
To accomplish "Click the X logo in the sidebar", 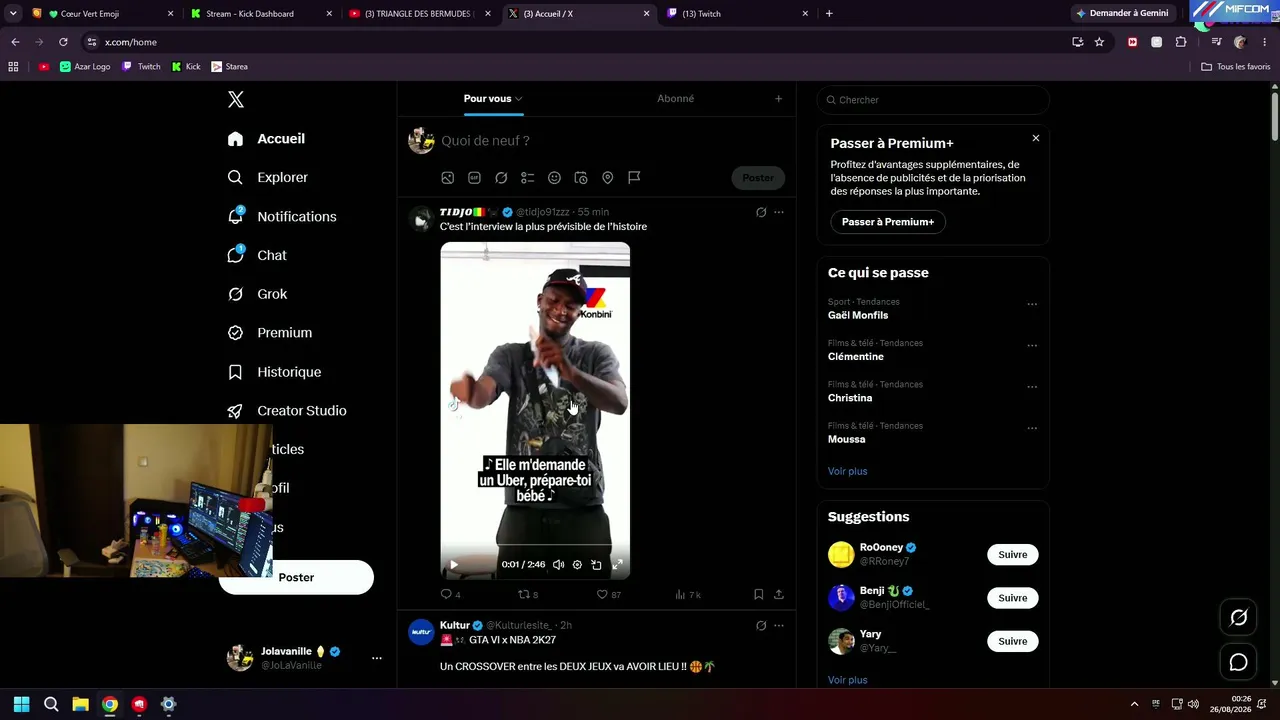I will 236,99.
